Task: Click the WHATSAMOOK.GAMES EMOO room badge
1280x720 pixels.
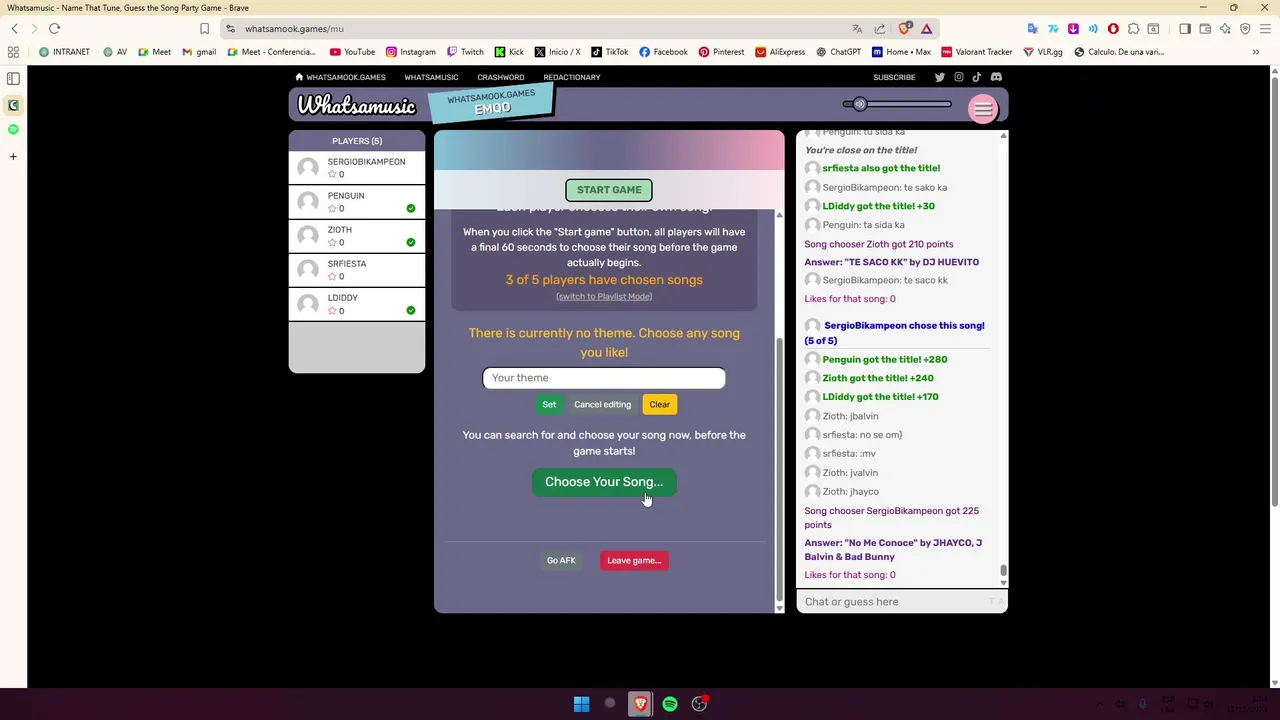Action: tap(491, 102)
